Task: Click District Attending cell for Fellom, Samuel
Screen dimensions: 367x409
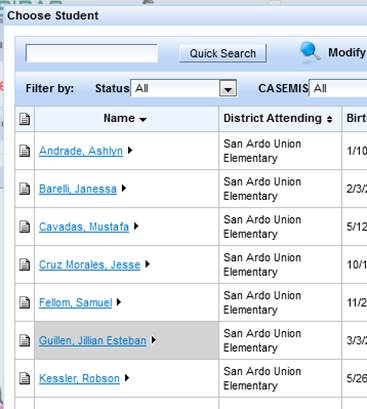Action: 280,303
